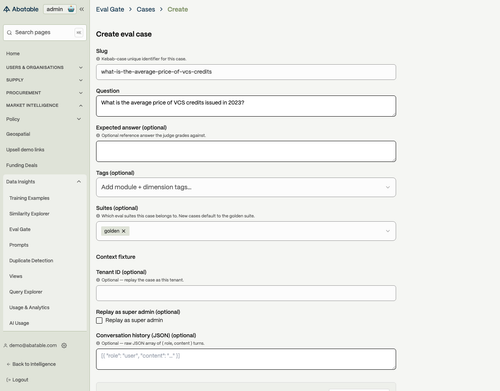Image resolution: width=500 pixels, height=391 pixels.
Task: Collapse the sidebar with double-chevron icon
Action: tap(82, 9)
